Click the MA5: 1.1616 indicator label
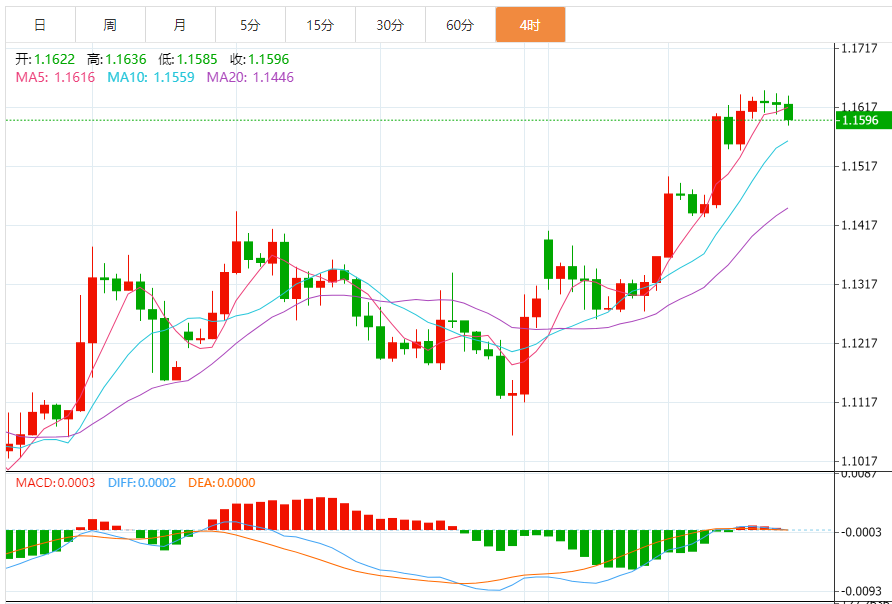This screenshot has width=892, height=604. pyautogui.click(x=55, y=77)
